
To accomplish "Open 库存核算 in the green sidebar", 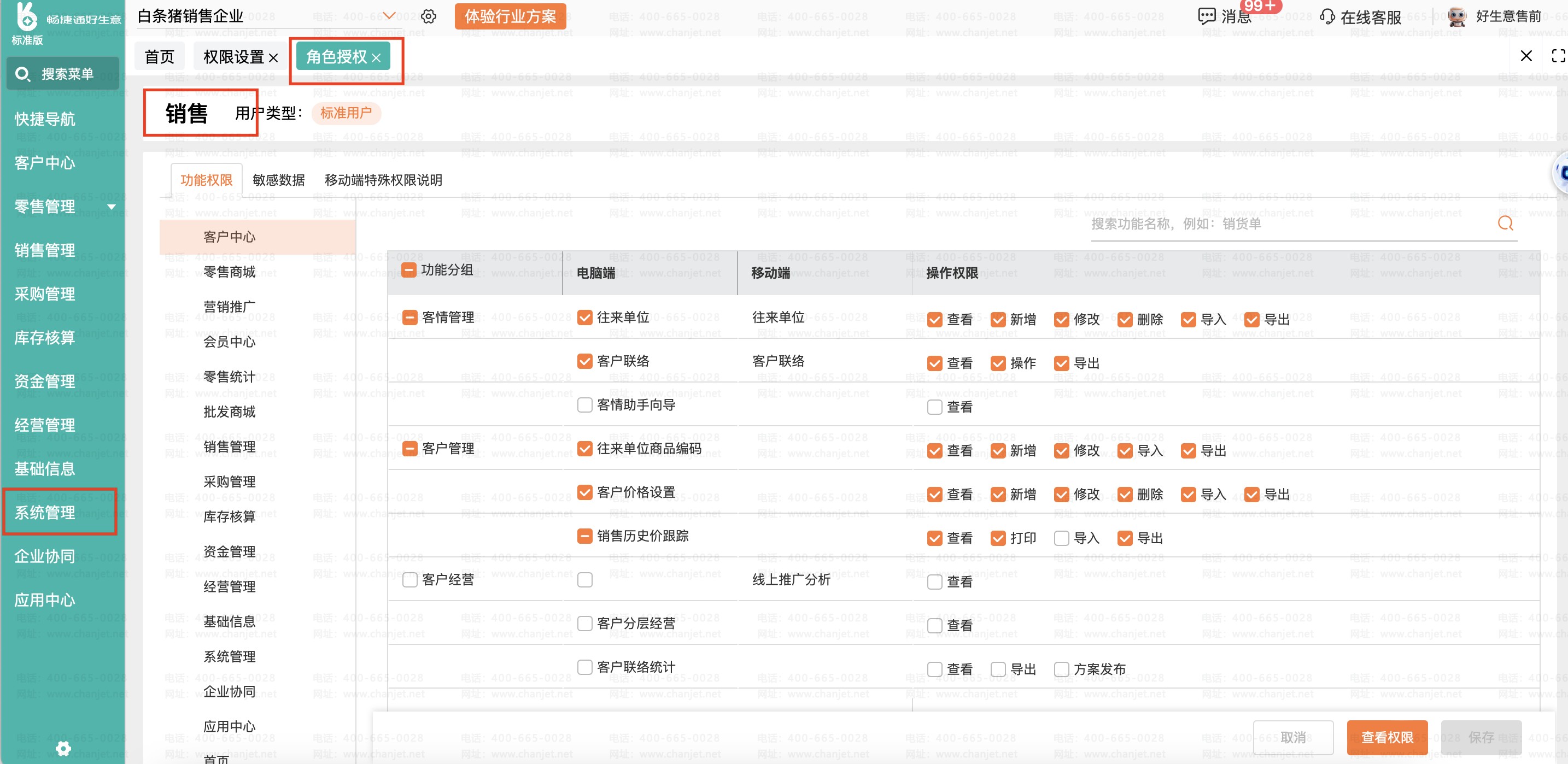I will [x=44, y=338].
